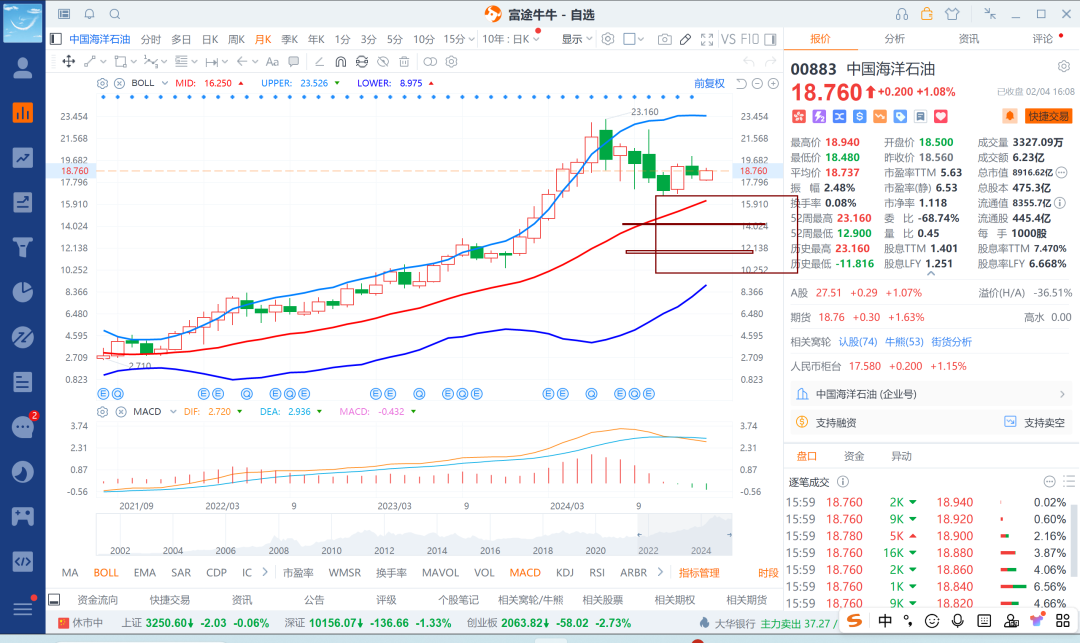Open the orange wallet icon

click(x=926, y=14)
